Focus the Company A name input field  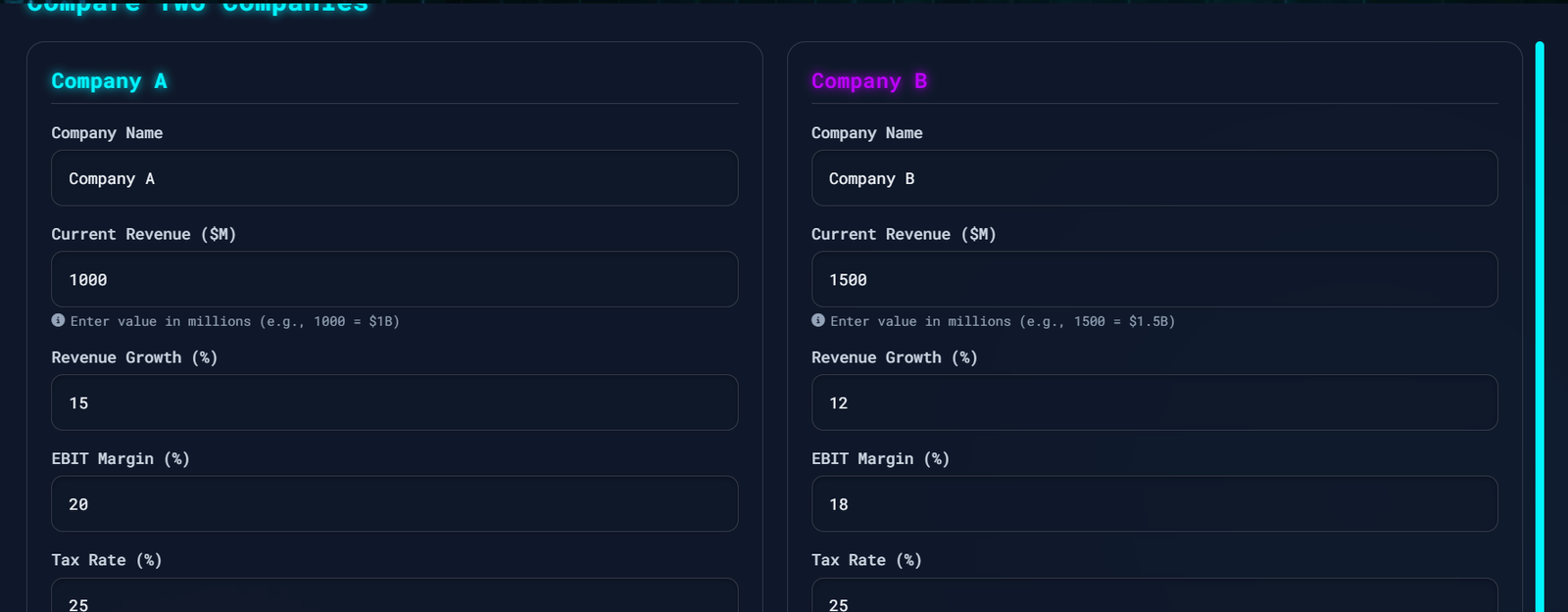click(394, 178)
